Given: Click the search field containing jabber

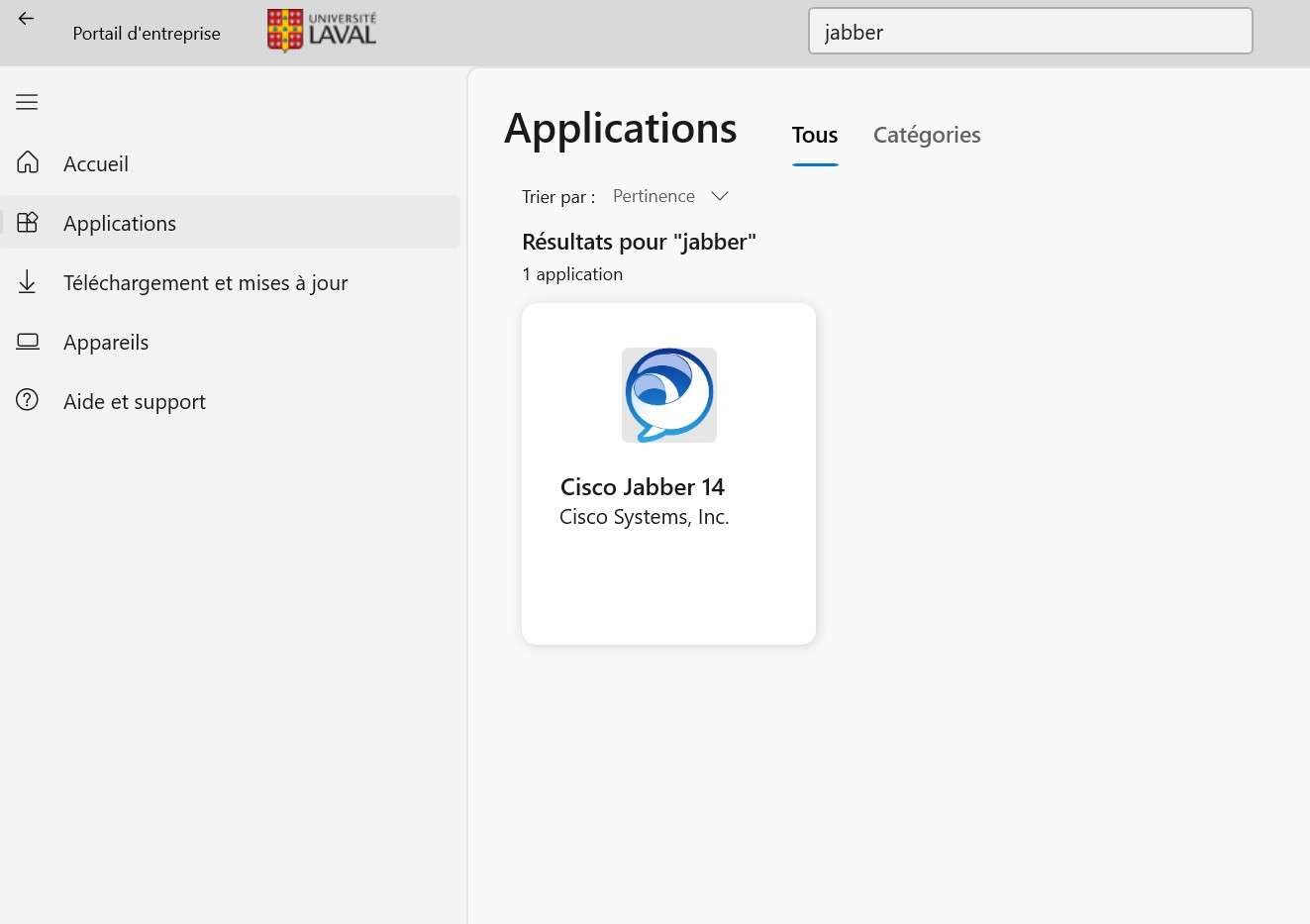Looking at the screenshot, I should pos(1030,32).
